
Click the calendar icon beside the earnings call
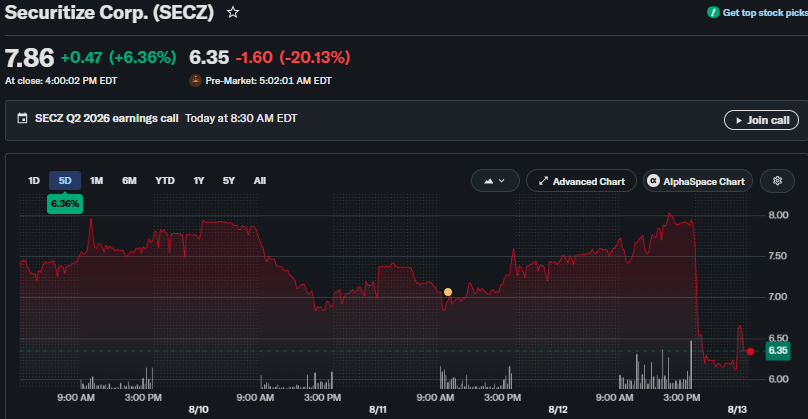(x=22, y=119)
